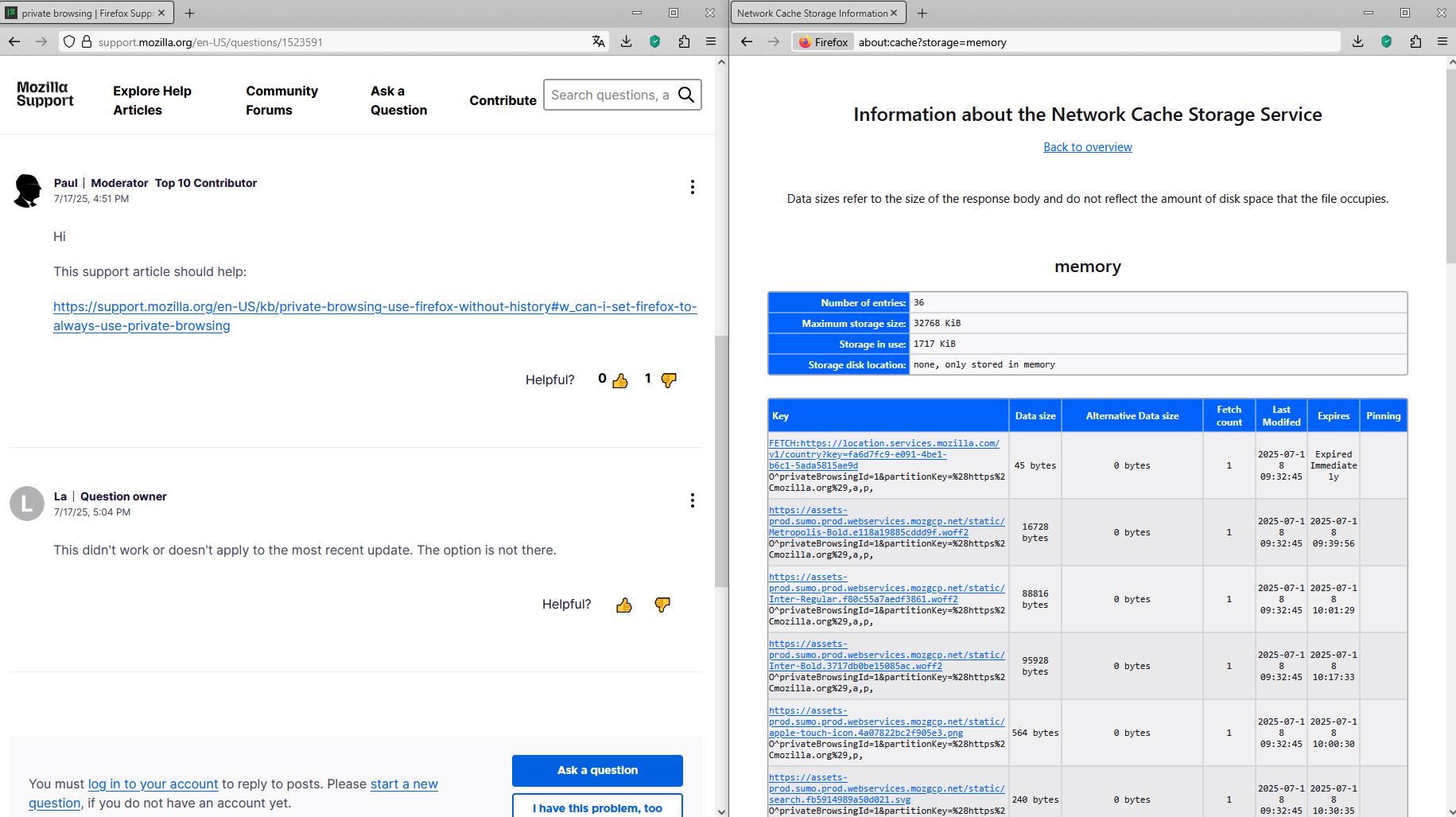Click the Paul username link
This screenshot has width=1456, height=817.
66,183
